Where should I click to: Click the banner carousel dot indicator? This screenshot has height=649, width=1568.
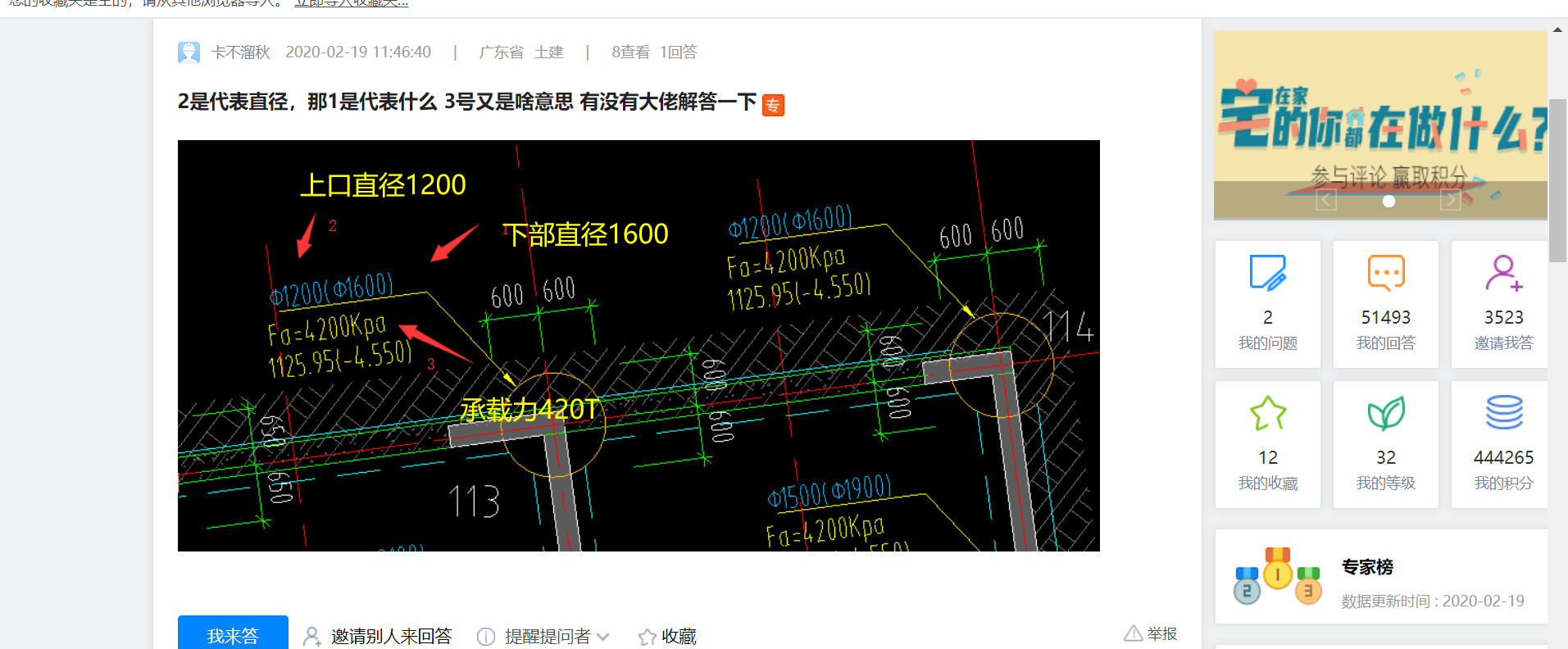[1388, 201]
